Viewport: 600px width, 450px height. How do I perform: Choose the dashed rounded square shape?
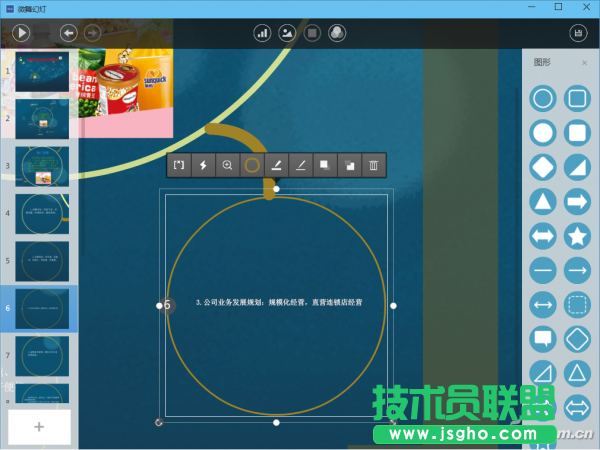577,304
